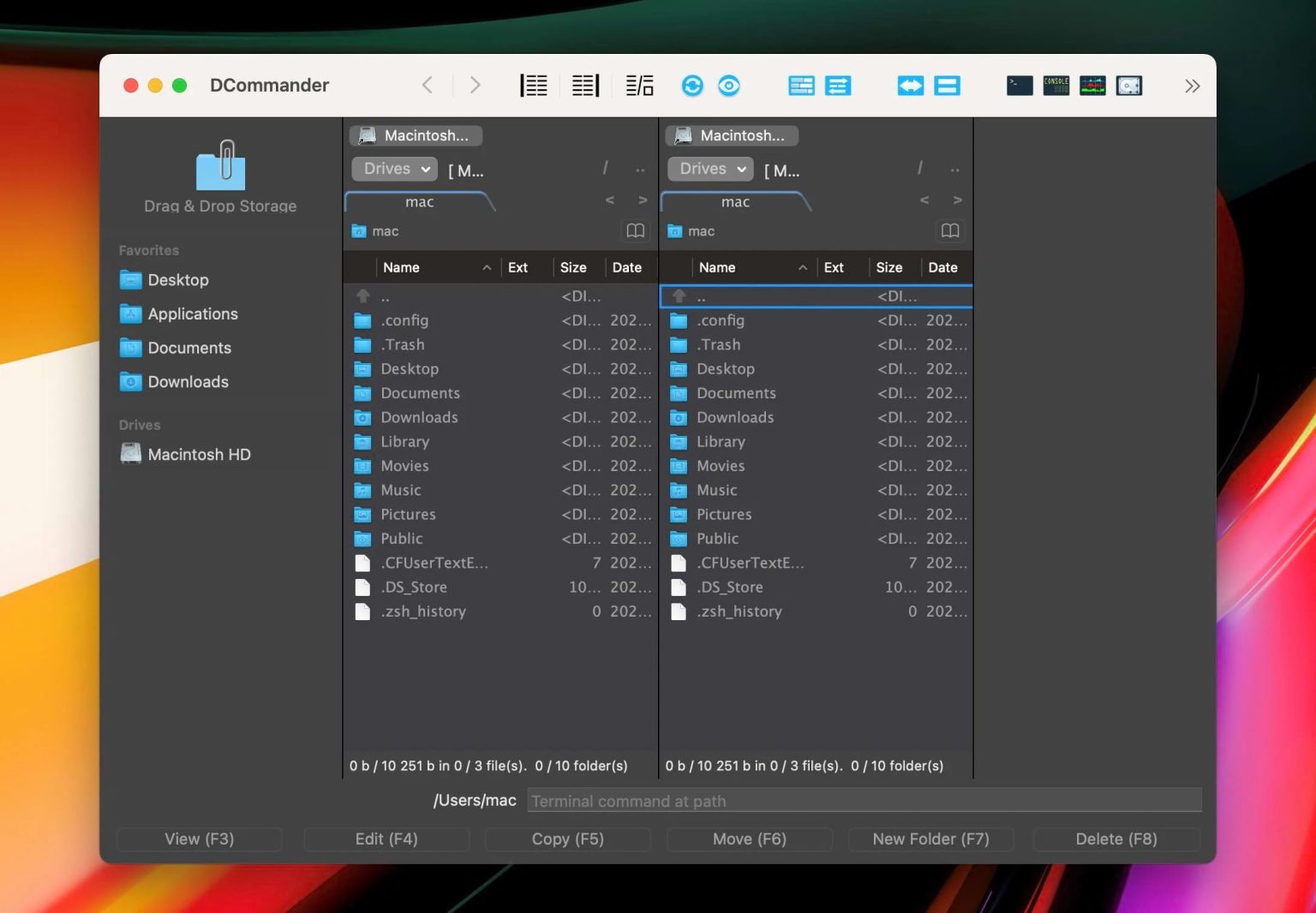Select the Macintosh HD drive in sidebar

point(199,454)
